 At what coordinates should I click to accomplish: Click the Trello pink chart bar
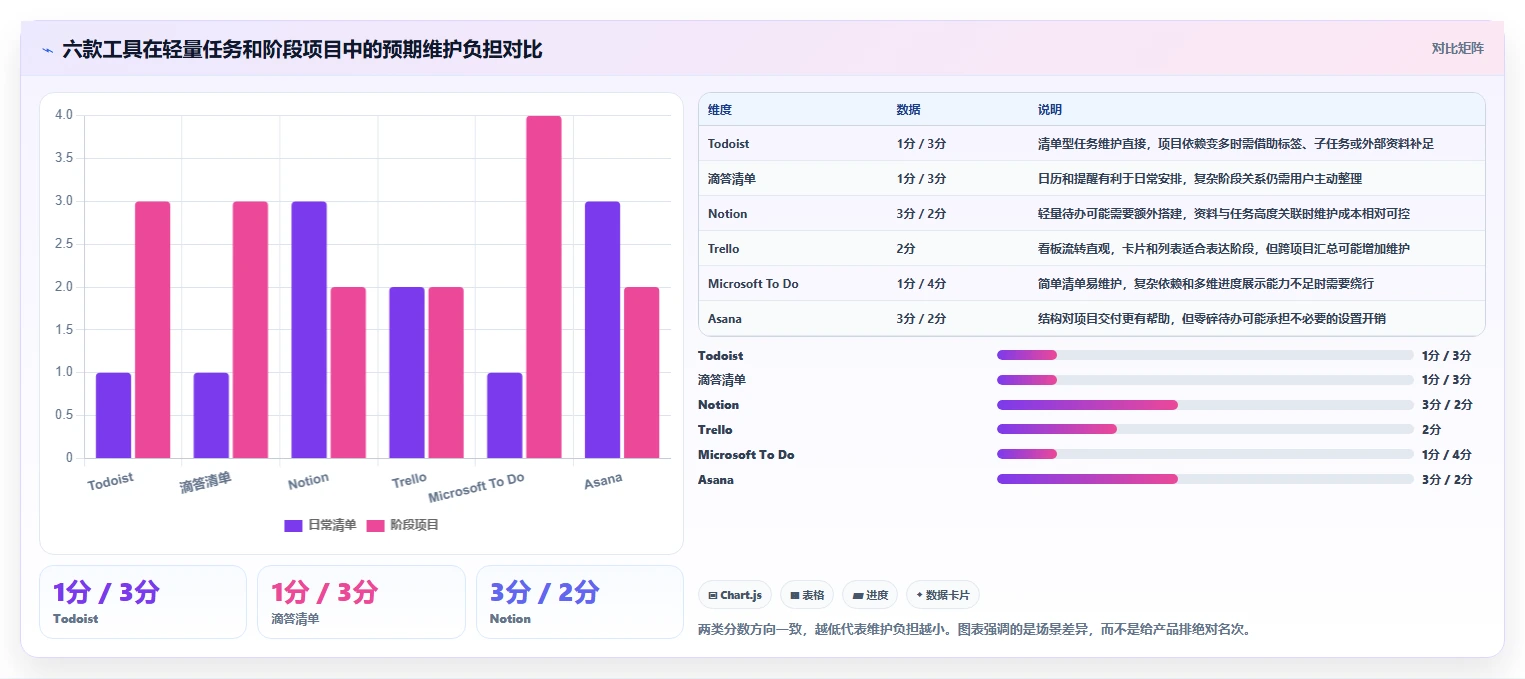(x=446, y=373)
